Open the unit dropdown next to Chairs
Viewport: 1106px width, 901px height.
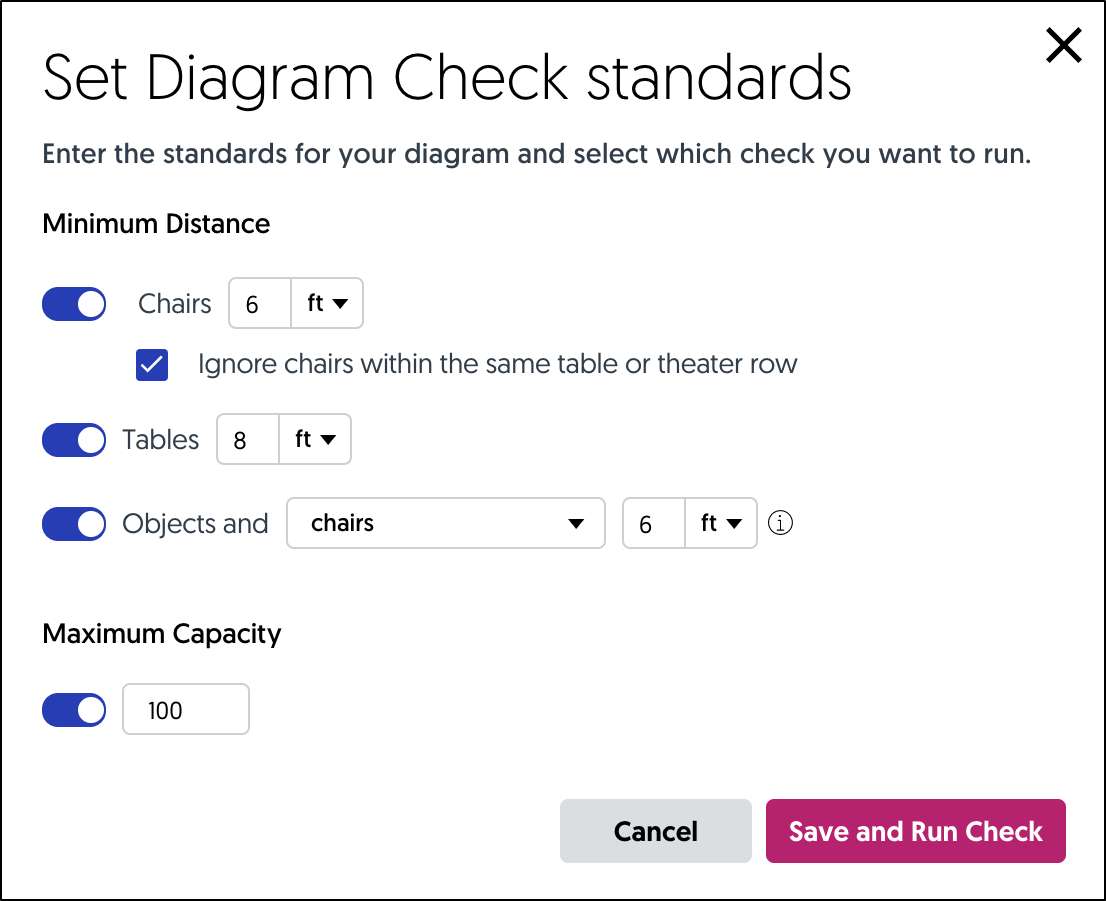(x=327, y=303)
